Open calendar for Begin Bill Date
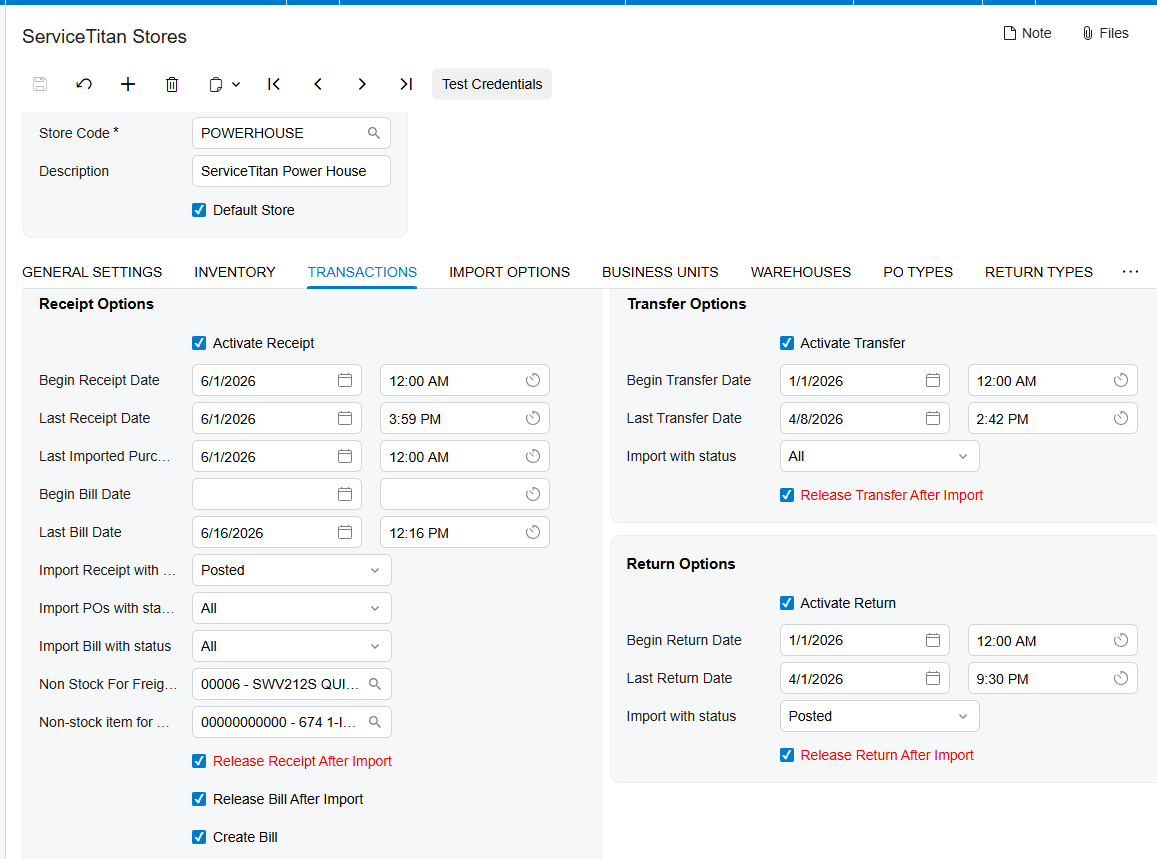Viewport: 1157px width, 859px height. 345,494
